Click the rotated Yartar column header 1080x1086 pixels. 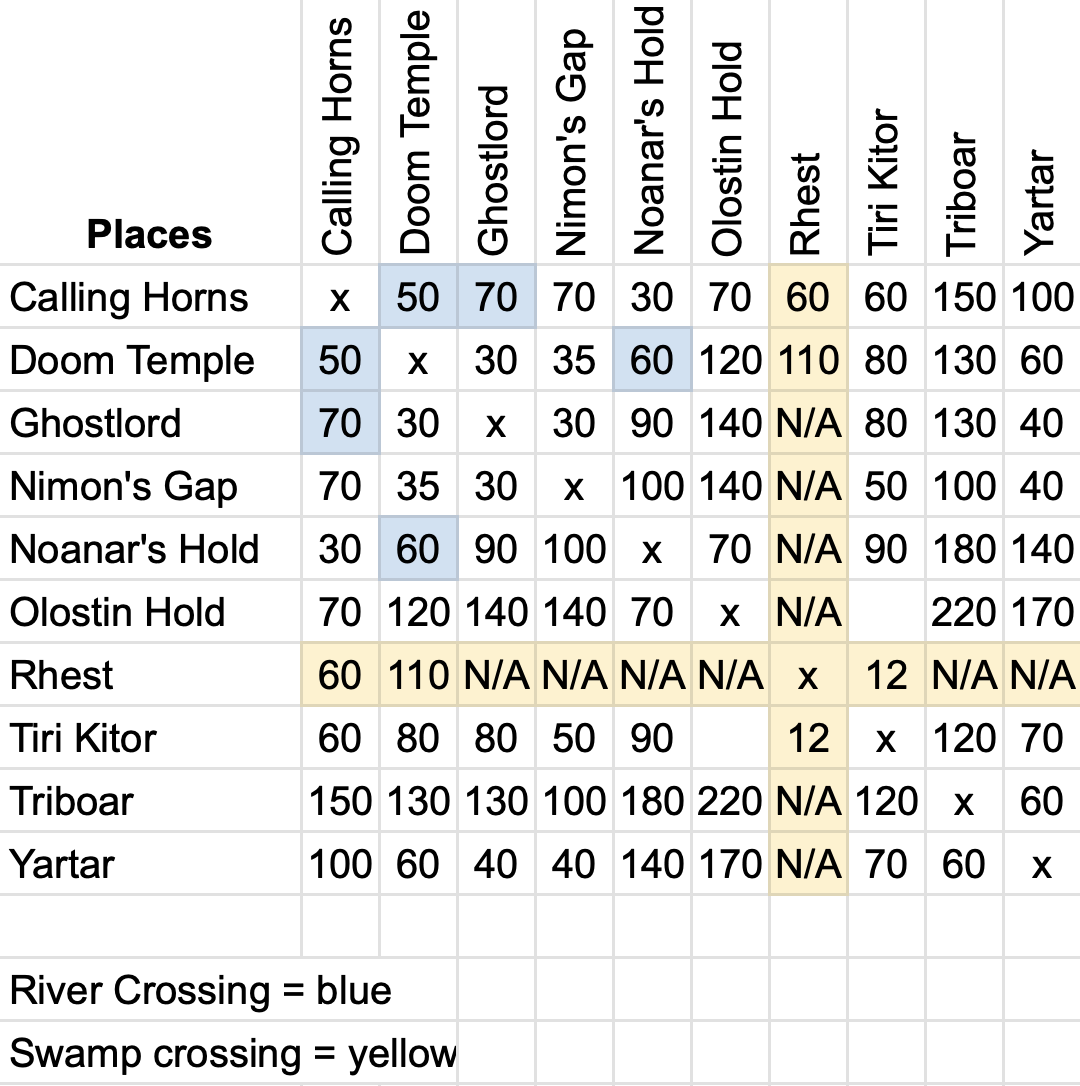tap(1041, 200)
